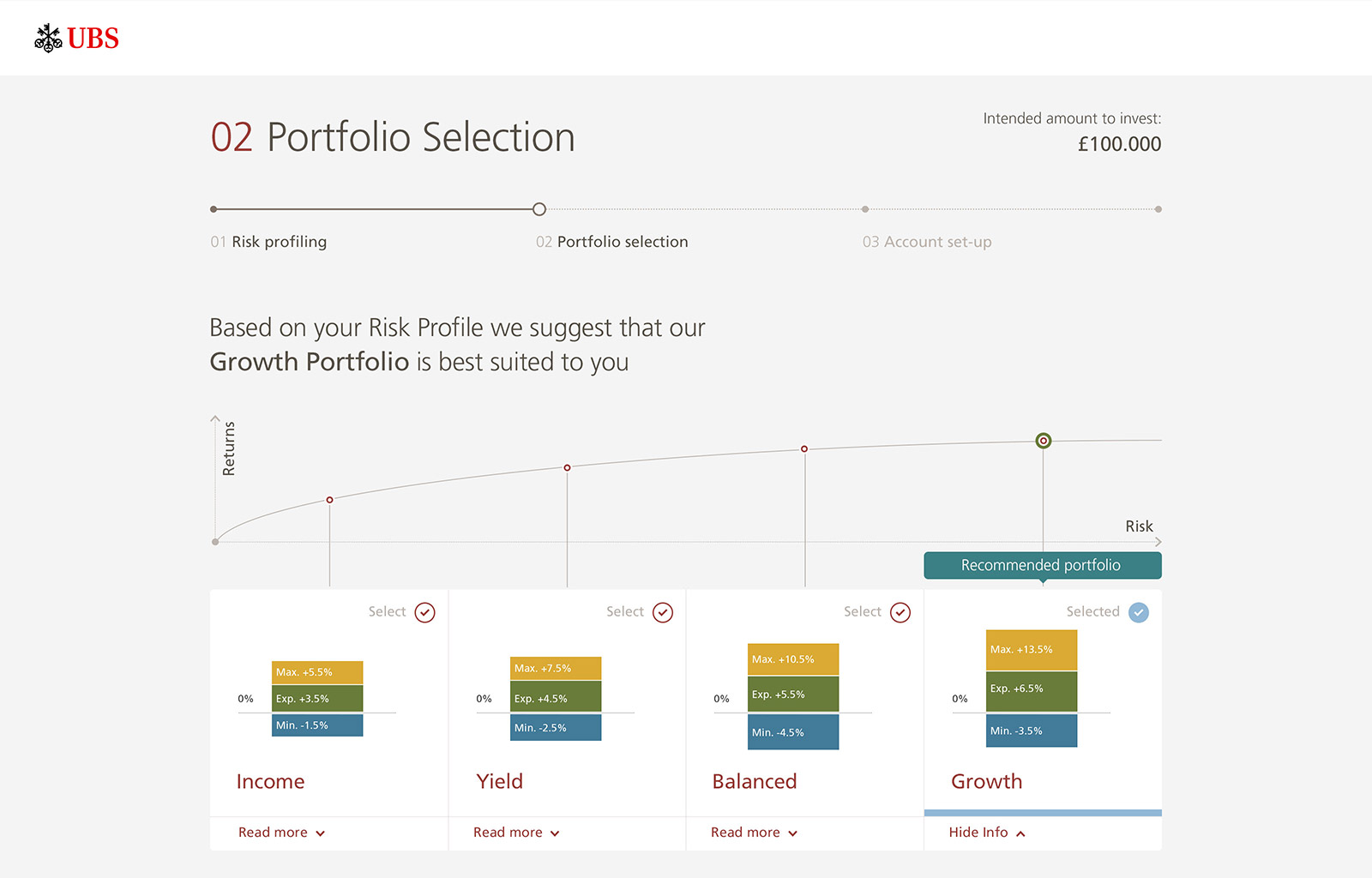Click the Yield point on risk curve

click(x=567, y=467)
